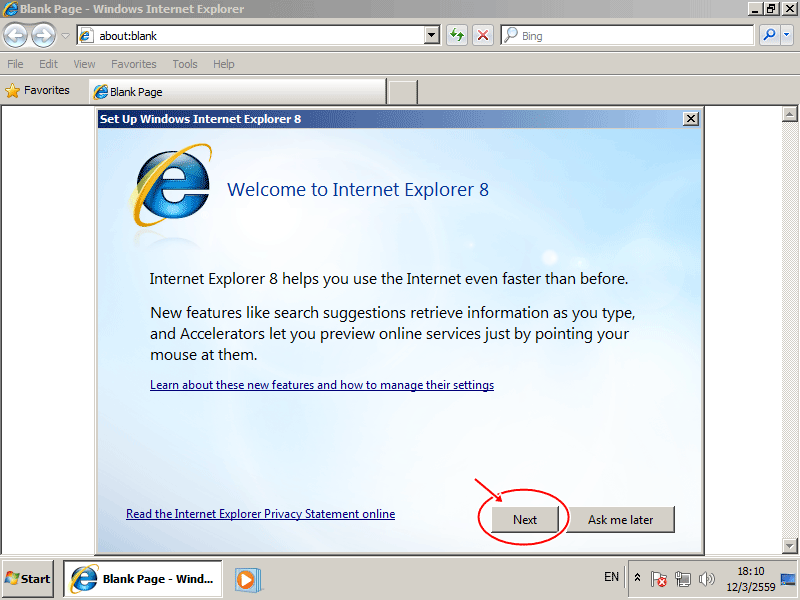The image size is (800, 600).
Task: Open the Favorites menu
Action: 134,64
